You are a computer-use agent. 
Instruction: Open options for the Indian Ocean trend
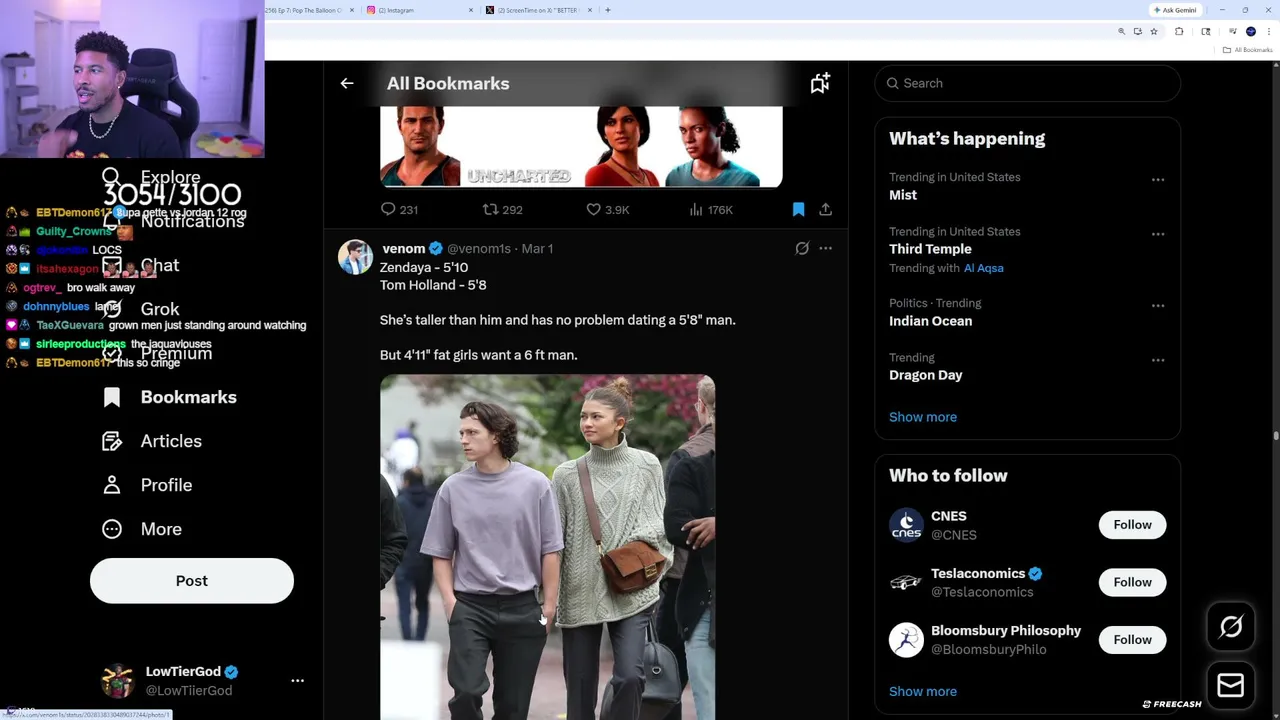point(1158,306)
